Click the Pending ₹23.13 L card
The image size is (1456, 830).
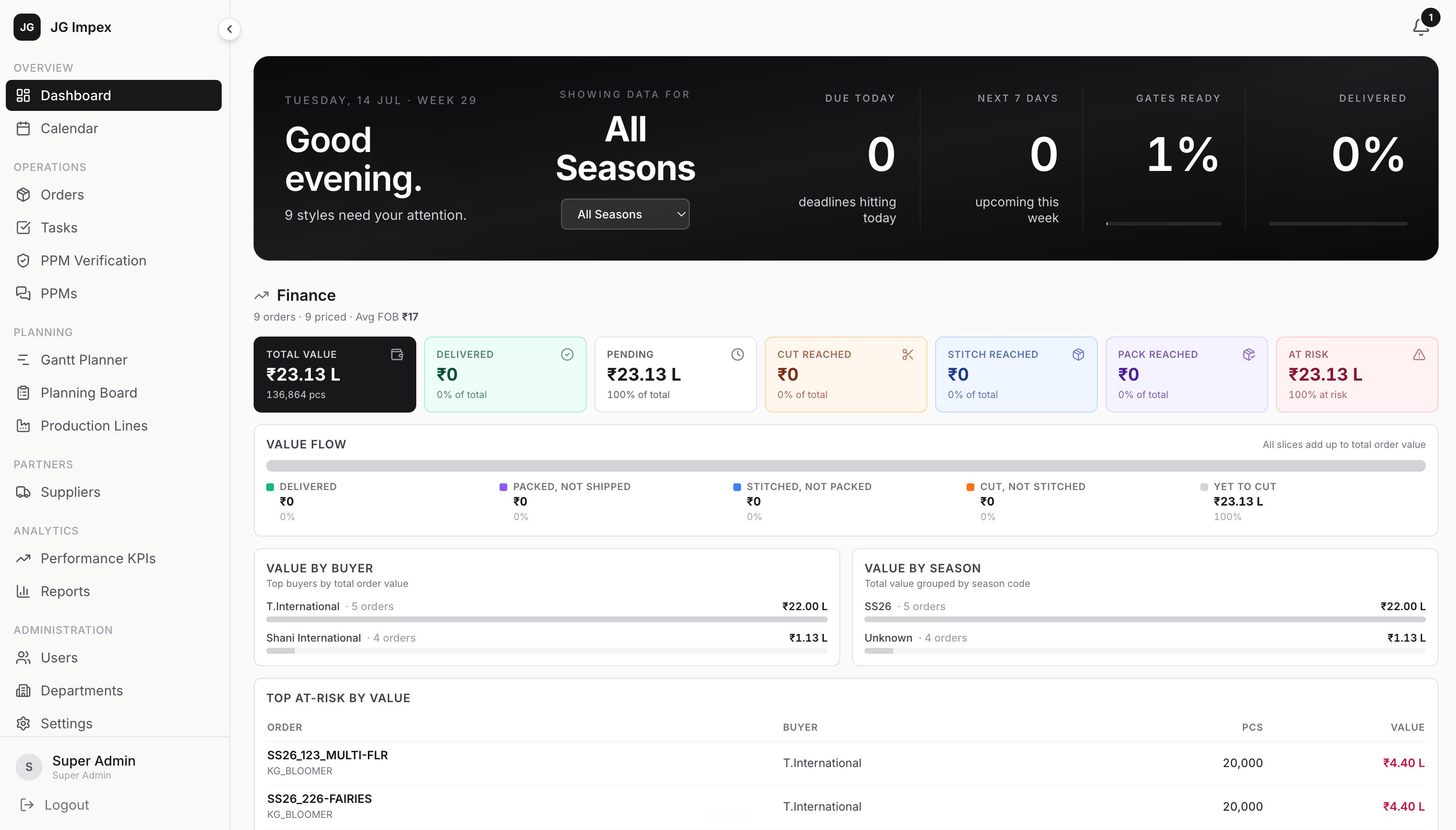pyautogui.click(x=675, y=374)
